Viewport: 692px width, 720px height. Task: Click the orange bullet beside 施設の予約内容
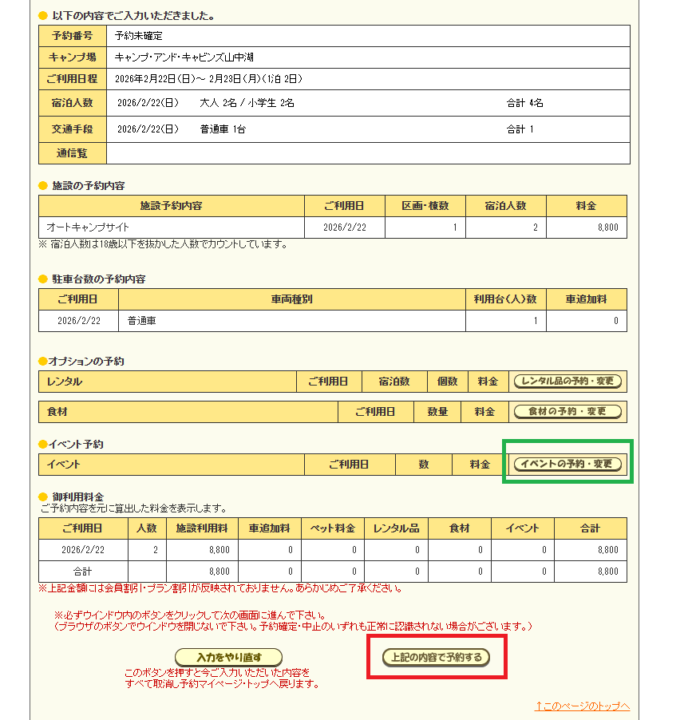(x=42, y=186)
